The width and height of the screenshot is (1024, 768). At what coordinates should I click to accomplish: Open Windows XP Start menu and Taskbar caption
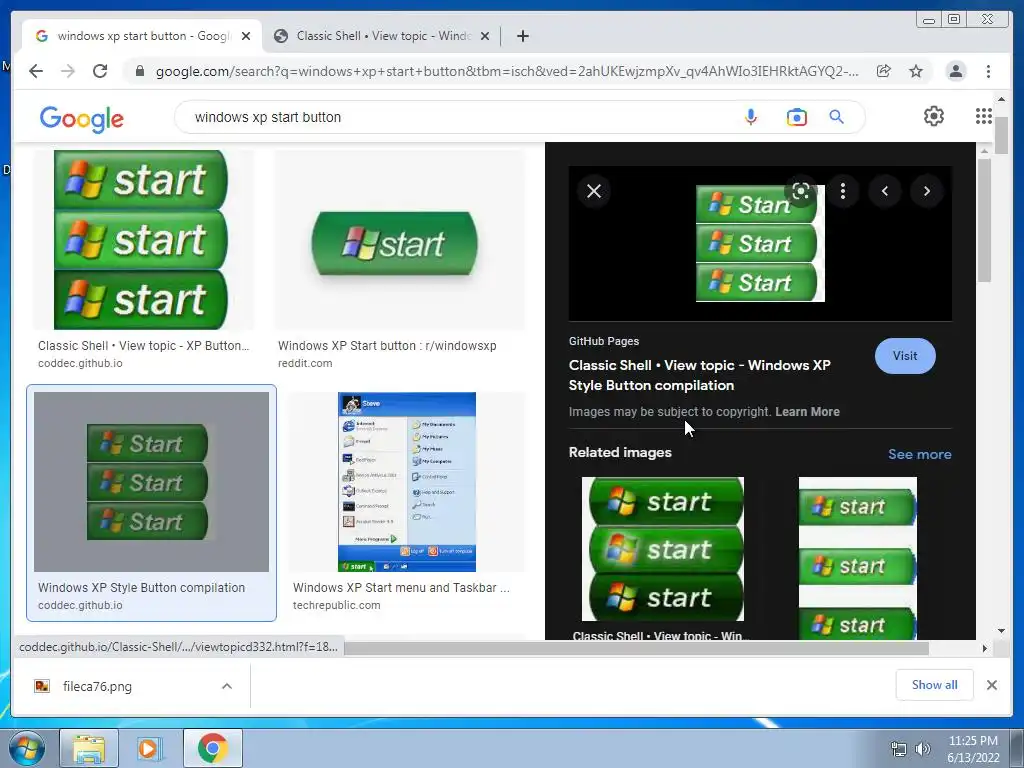[401, 588]
